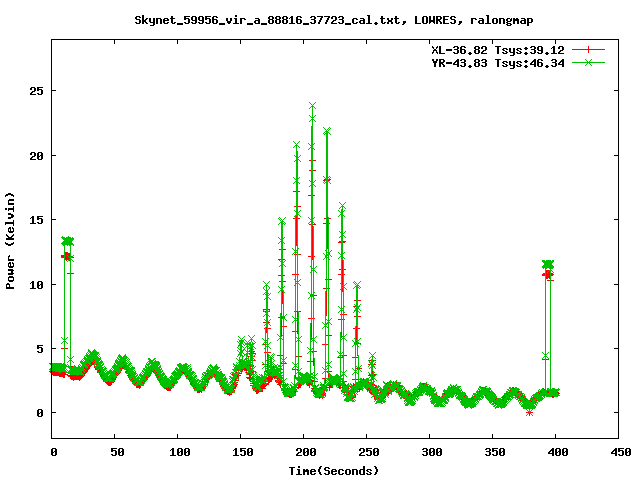The width and height of the screenshot is (640, 480).
Task: Click the x-axis tick label '250'
Action: click(369, 452)
